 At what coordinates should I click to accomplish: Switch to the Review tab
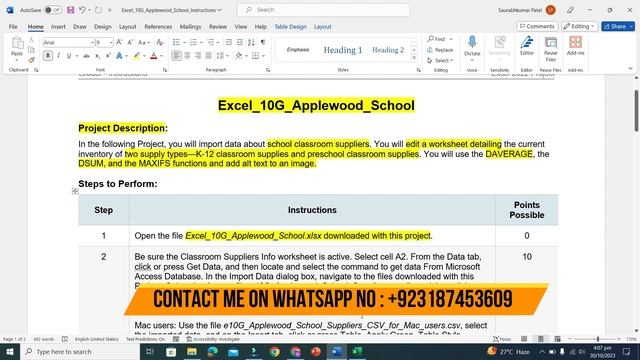(x=218, y=27)
